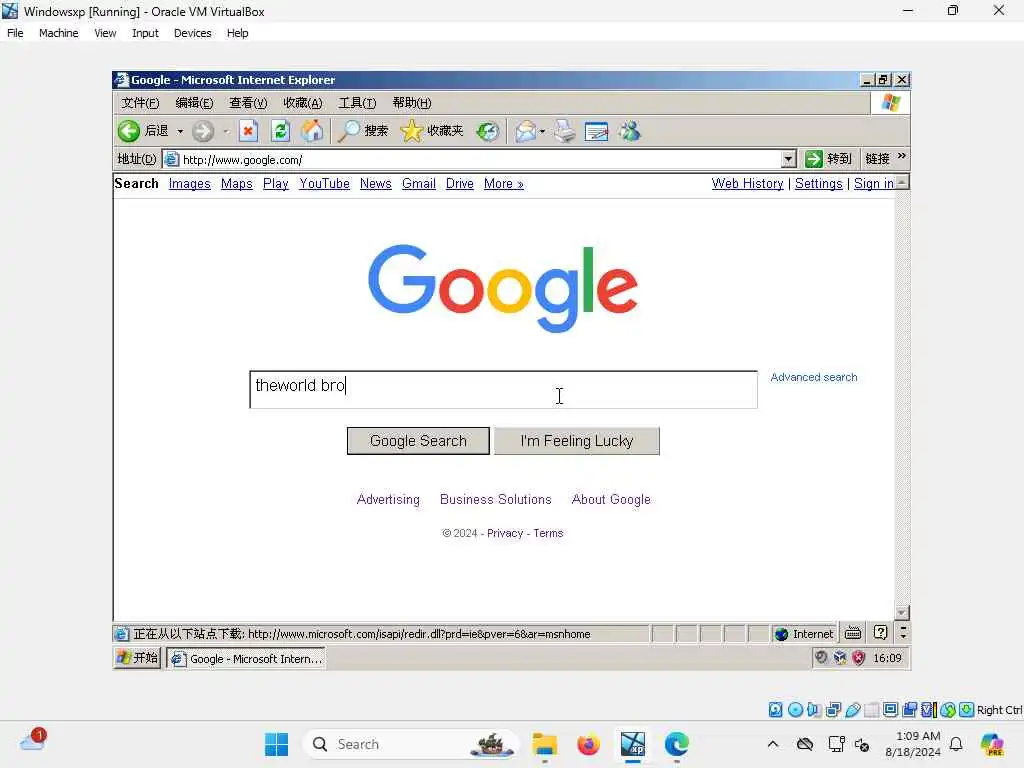Open the 查看(V) View menu in IE

[248, 103]
